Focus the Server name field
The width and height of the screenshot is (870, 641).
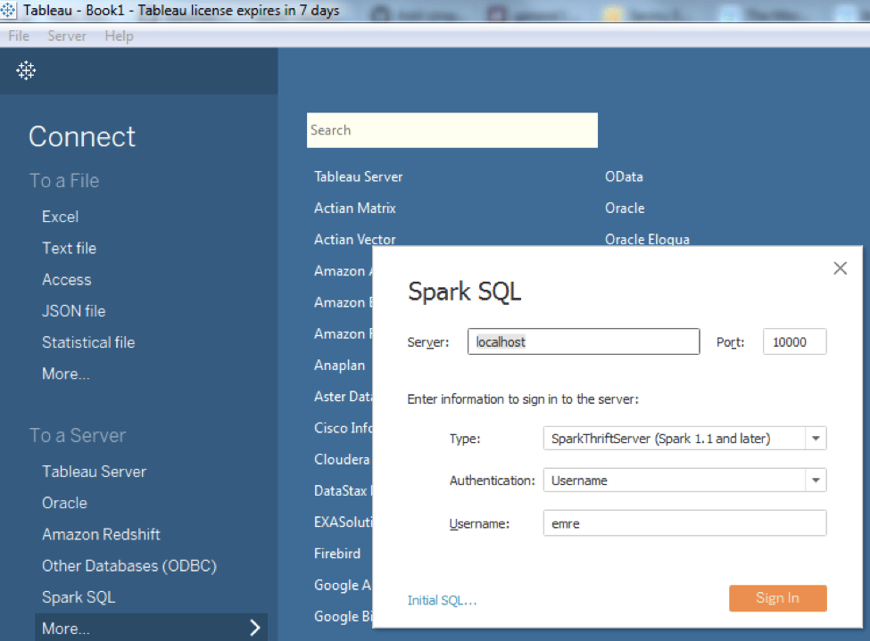point(584,342)
